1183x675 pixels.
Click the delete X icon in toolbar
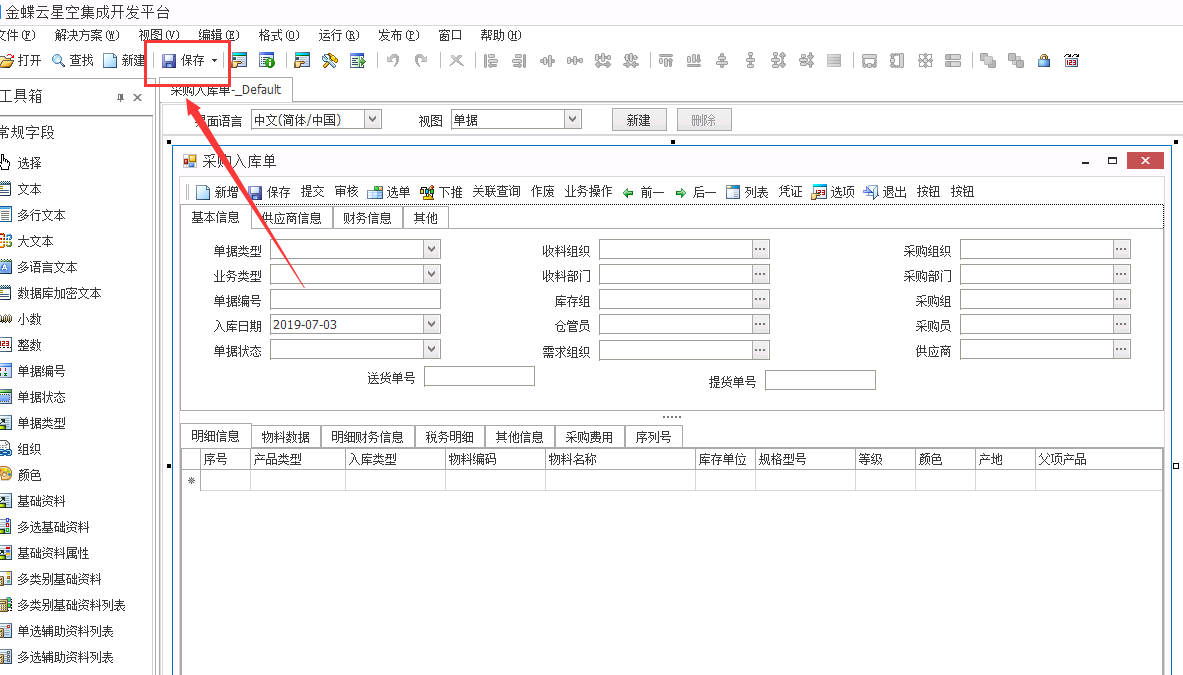456,60
